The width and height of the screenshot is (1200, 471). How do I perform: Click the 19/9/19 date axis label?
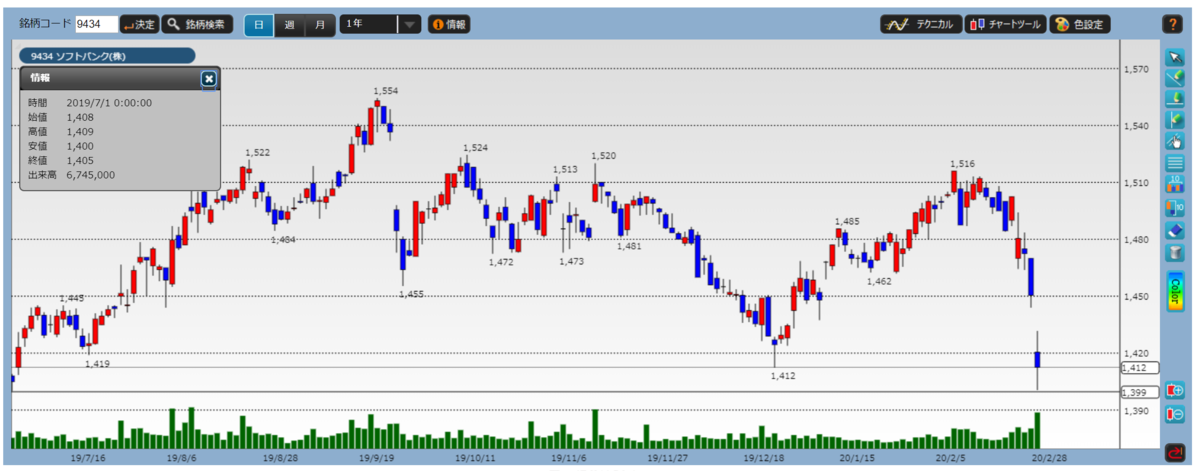[x=375, y=457]
